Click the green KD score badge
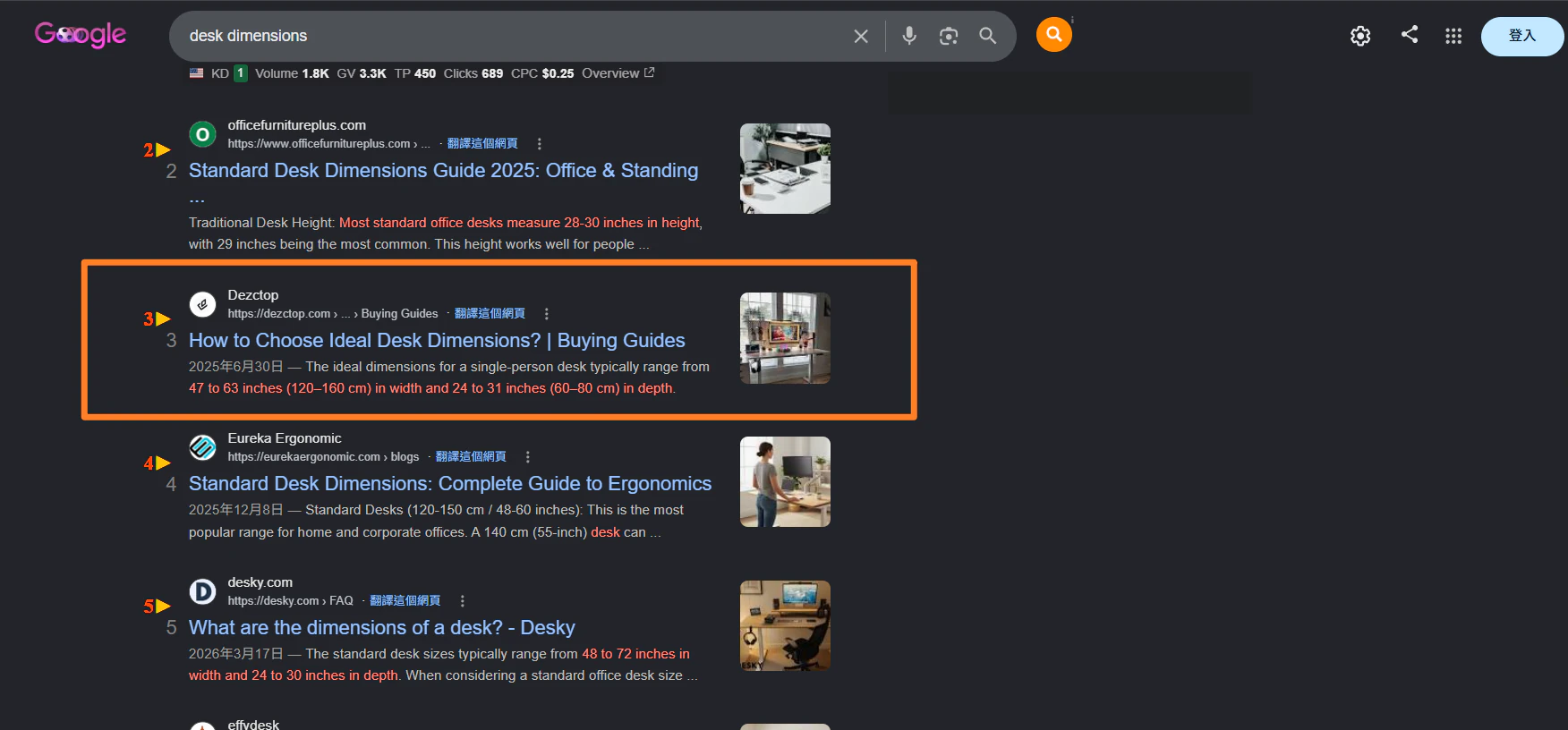Viewport: 1568px width, 730px height. coord(241,73)
